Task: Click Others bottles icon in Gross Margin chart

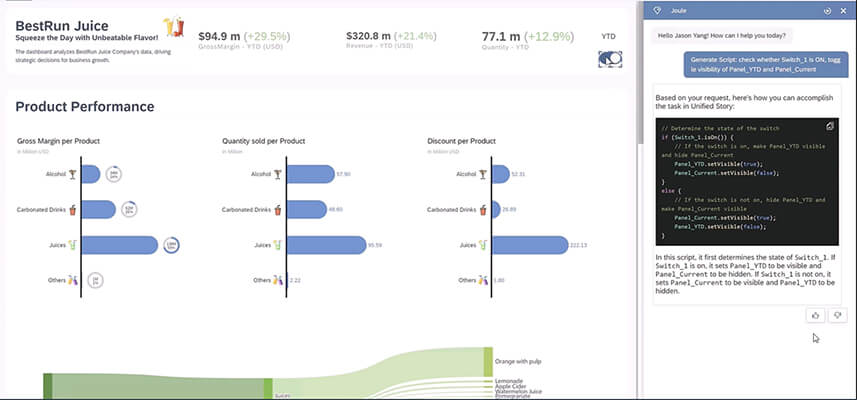Action: coord(73,280)
